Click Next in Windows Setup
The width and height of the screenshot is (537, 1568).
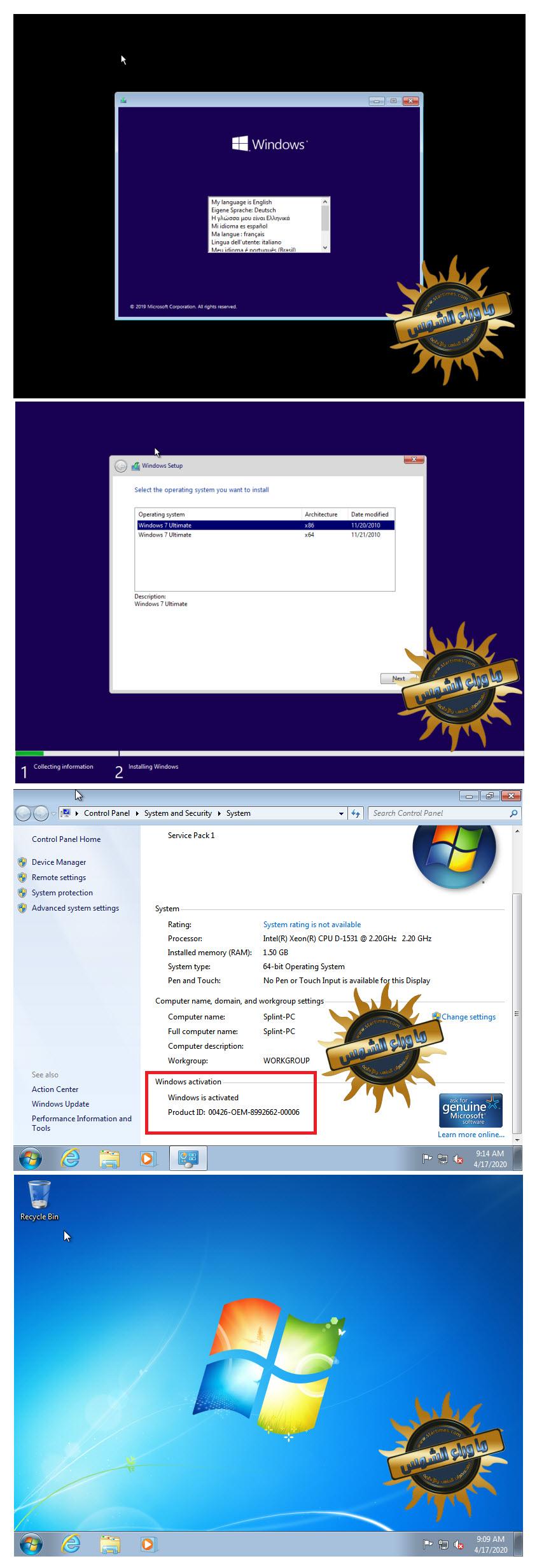point(398,678)
